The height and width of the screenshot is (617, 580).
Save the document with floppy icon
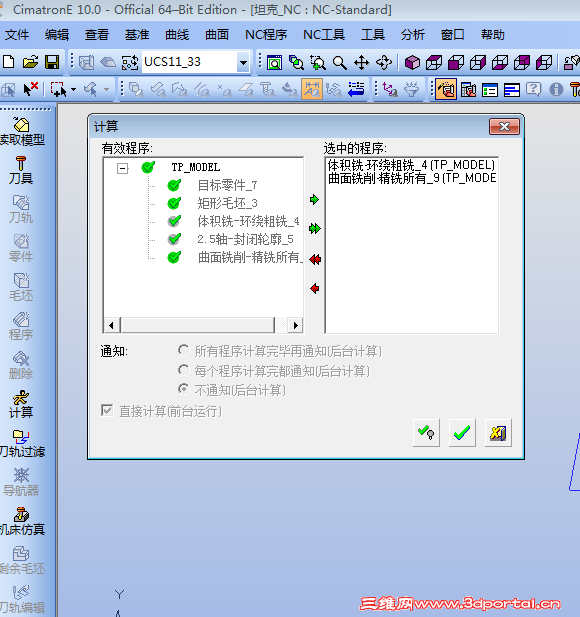(52, 62)
